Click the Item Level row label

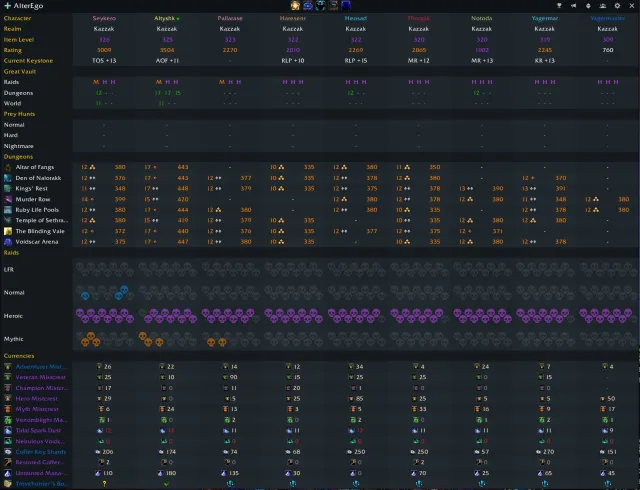point(19,40)
